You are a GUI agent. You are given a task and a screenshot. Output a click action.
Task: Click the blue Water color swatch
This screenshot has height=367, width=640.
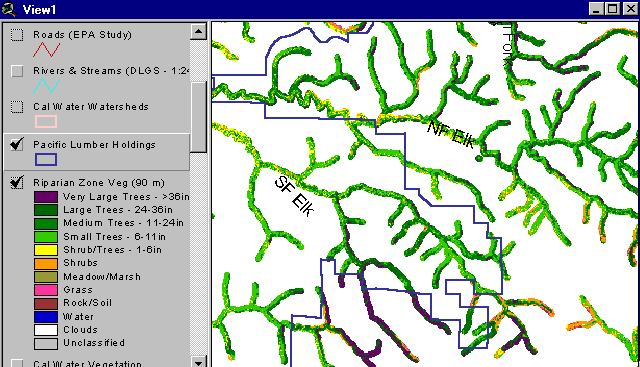[x=46, y=317]
